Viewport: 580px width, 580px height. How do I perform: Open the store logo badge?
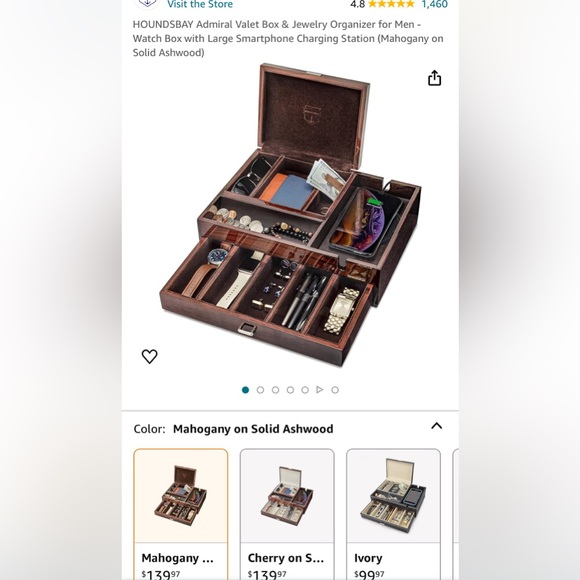pos(147,4)
